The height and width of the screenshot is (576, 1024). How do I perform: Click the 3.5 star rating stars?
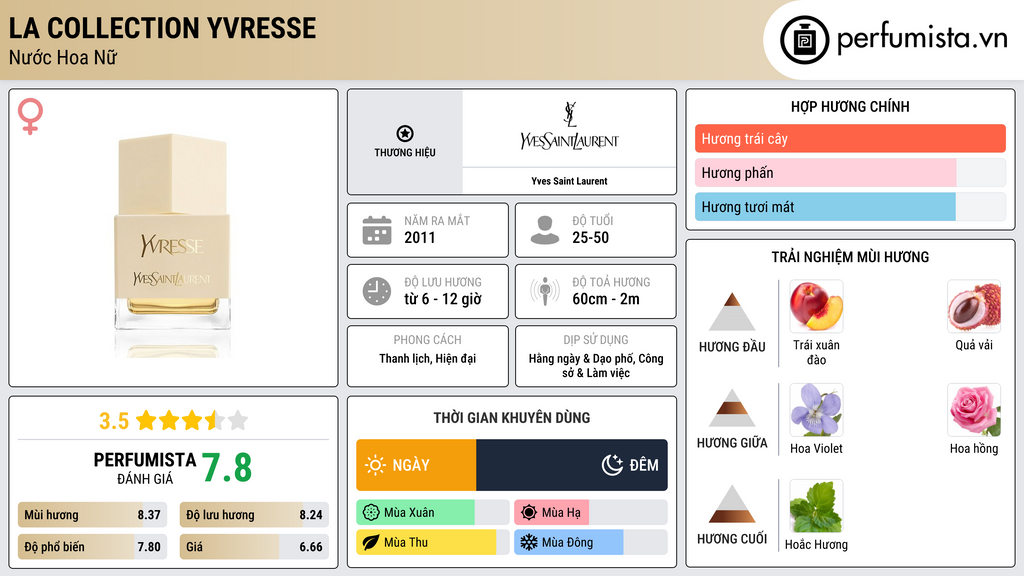click(x=191, y=420)
